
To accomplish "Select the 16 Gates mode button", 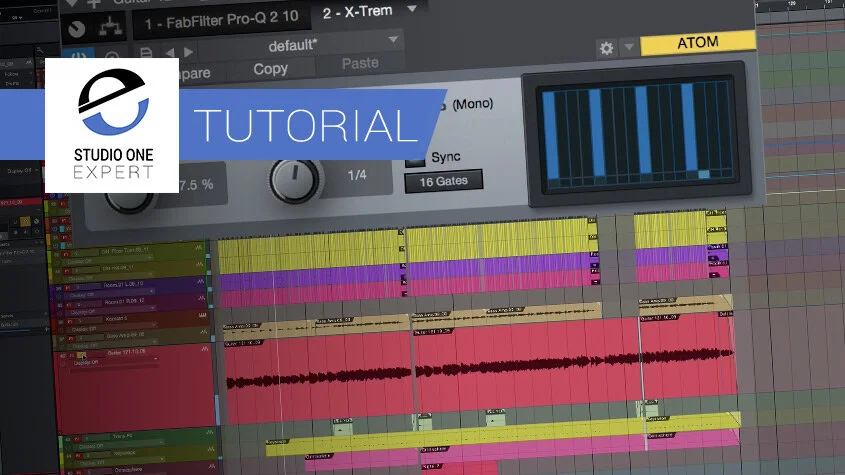I will [444, 181].
